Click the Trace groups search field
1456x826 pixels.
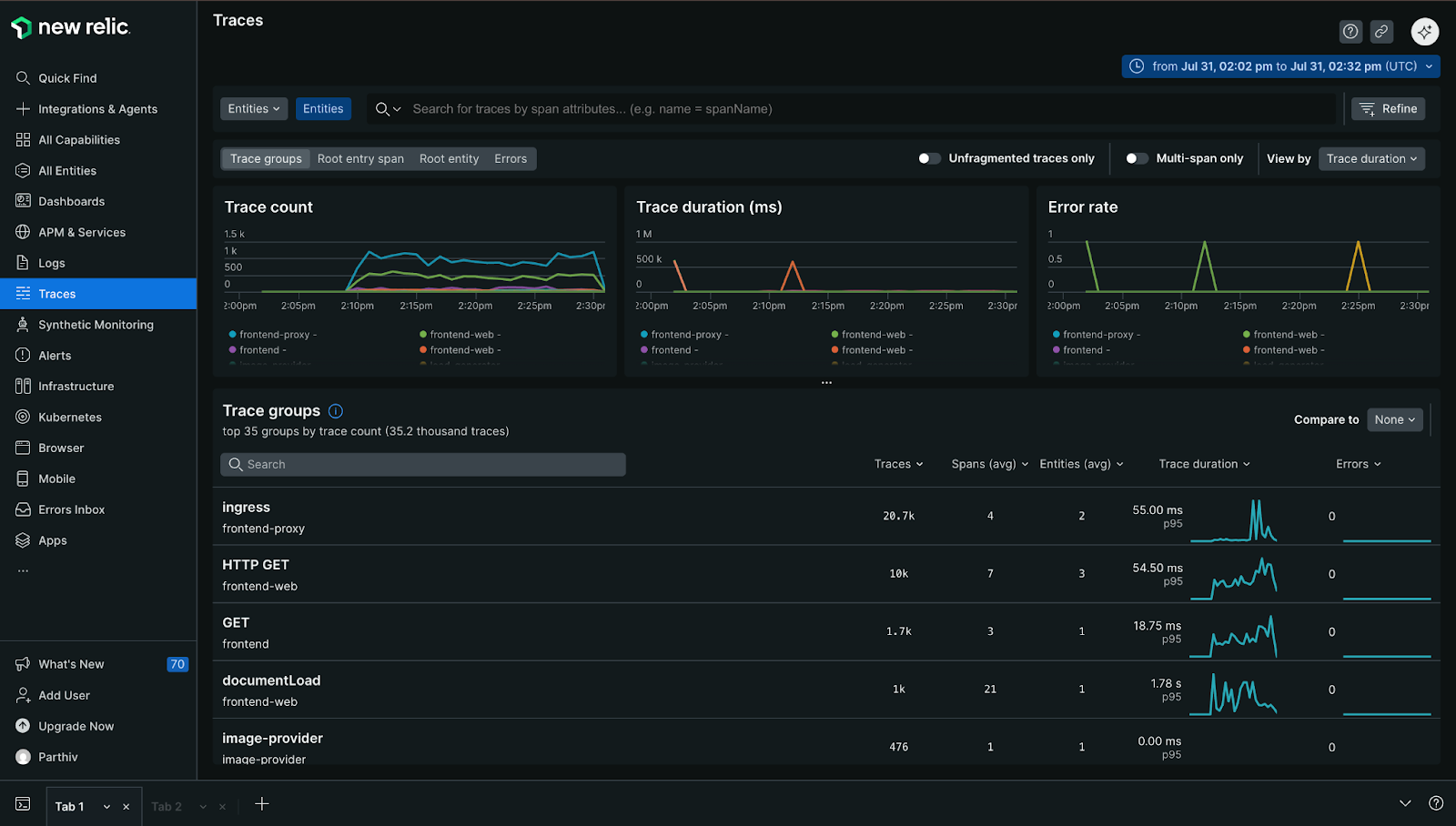(423, 465)
